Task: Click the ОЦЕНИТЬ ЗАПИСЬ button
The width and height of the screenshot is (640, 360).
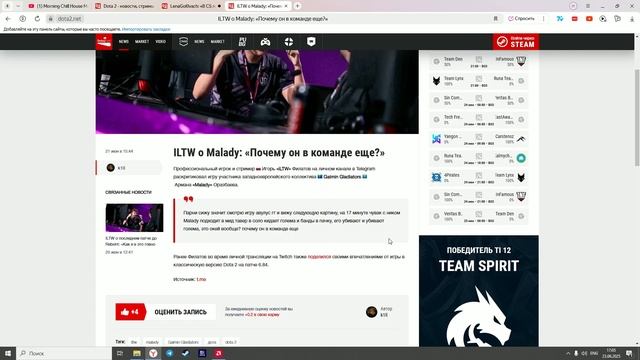Action: pos(180,312)
